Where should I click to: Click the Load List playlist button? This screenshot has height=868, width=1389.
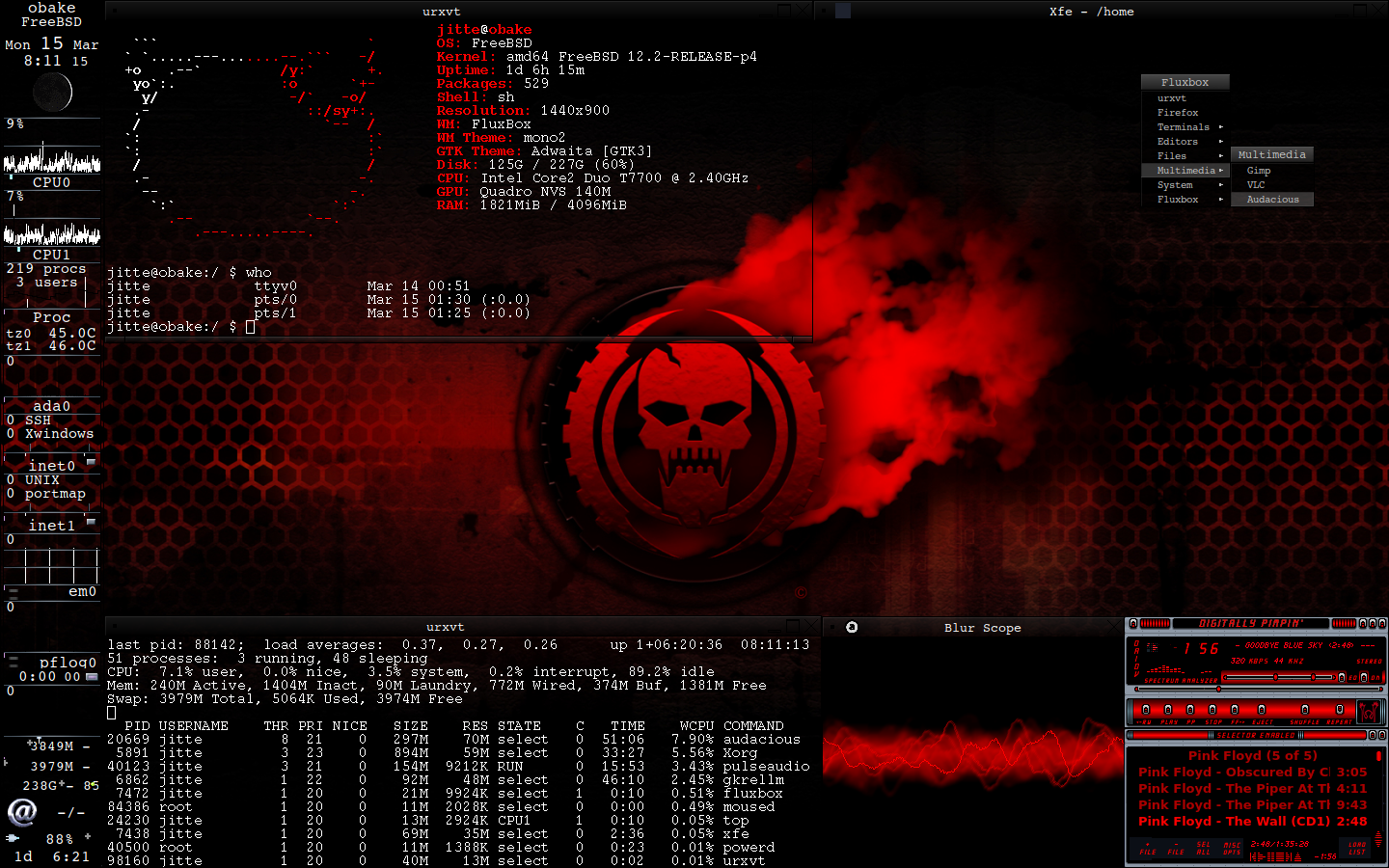[x=1357, y=849]
